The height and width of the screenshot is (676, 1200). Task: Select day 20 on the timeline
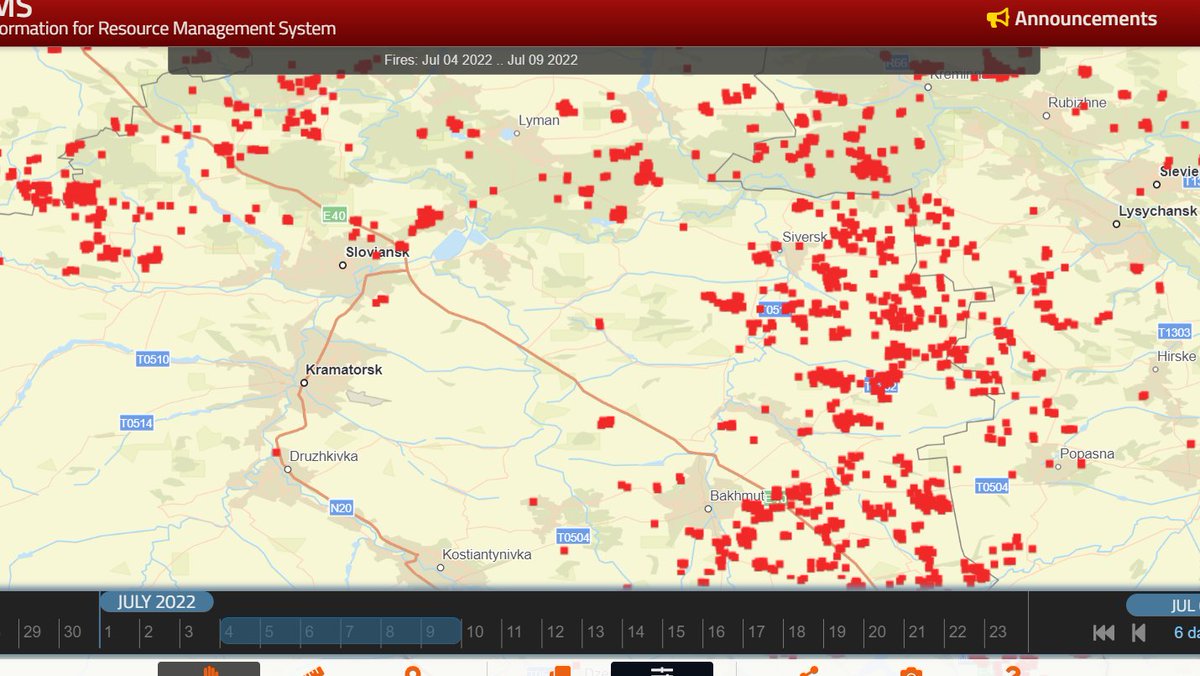tap(877, 632)
